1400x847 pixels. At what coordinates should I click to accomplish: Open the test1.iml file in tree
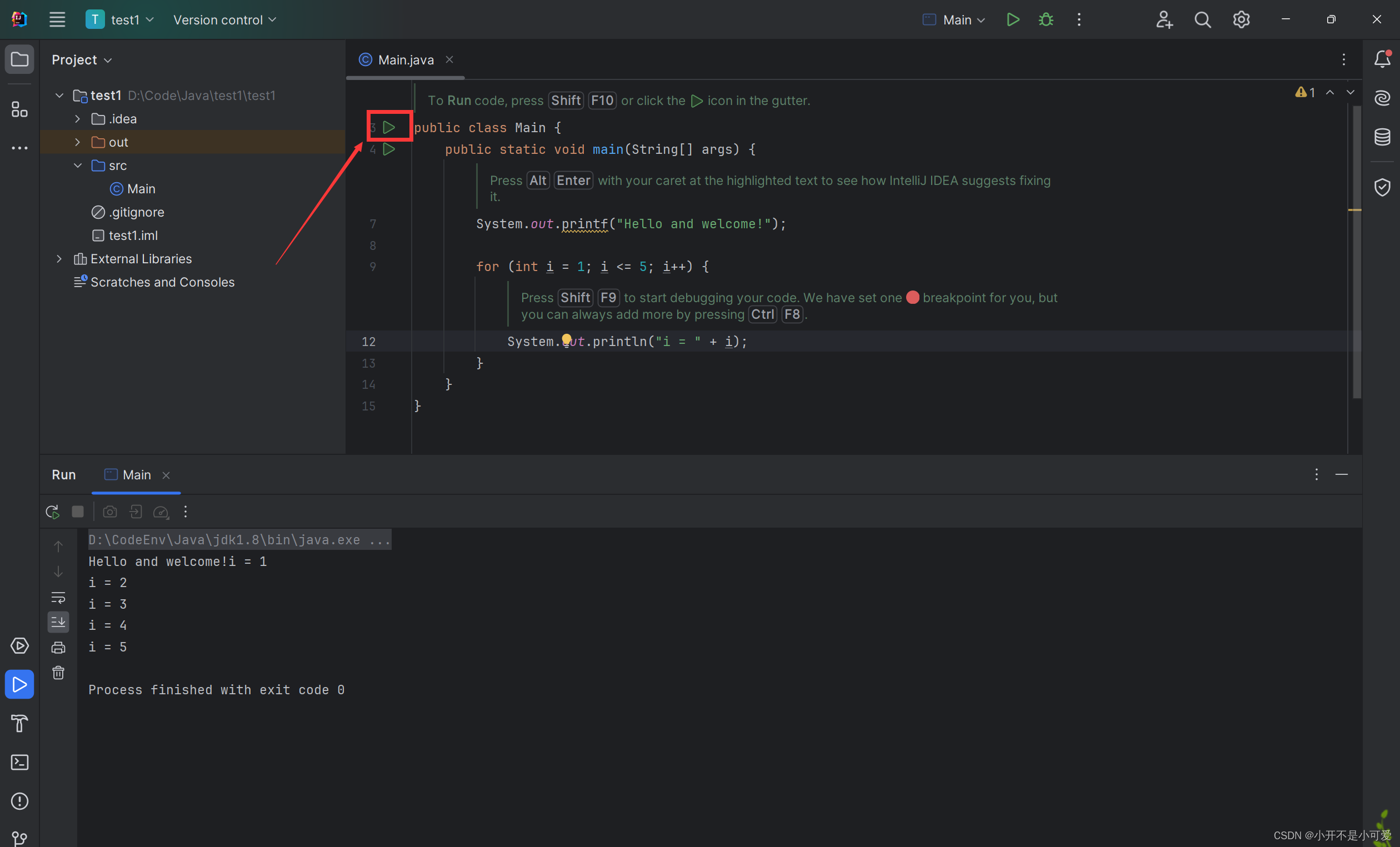pos(133,235)
